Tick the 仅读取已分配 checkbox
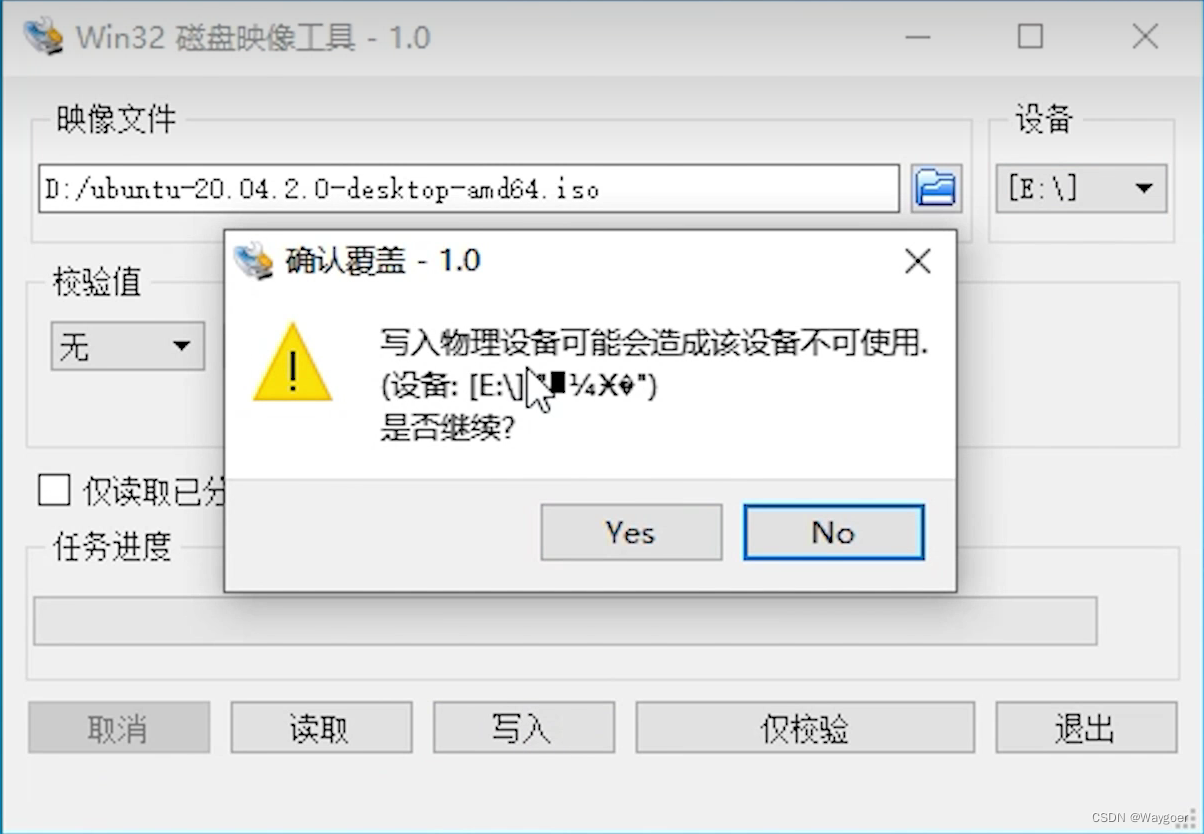 click(x=54, y=491)
